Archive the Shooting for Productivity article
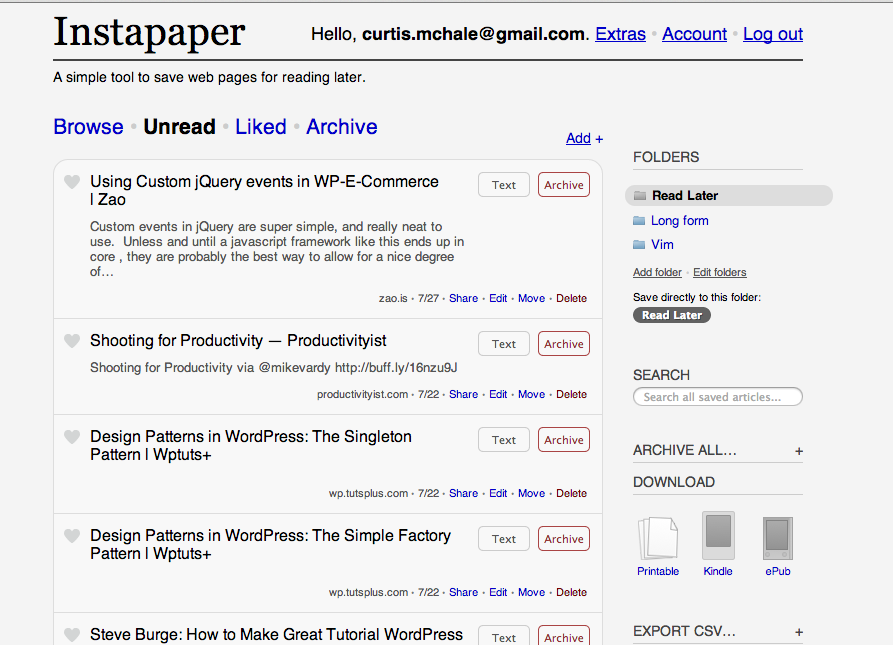Image resolution: width=893 pixels, height=645 pixels. coord(564,344)
